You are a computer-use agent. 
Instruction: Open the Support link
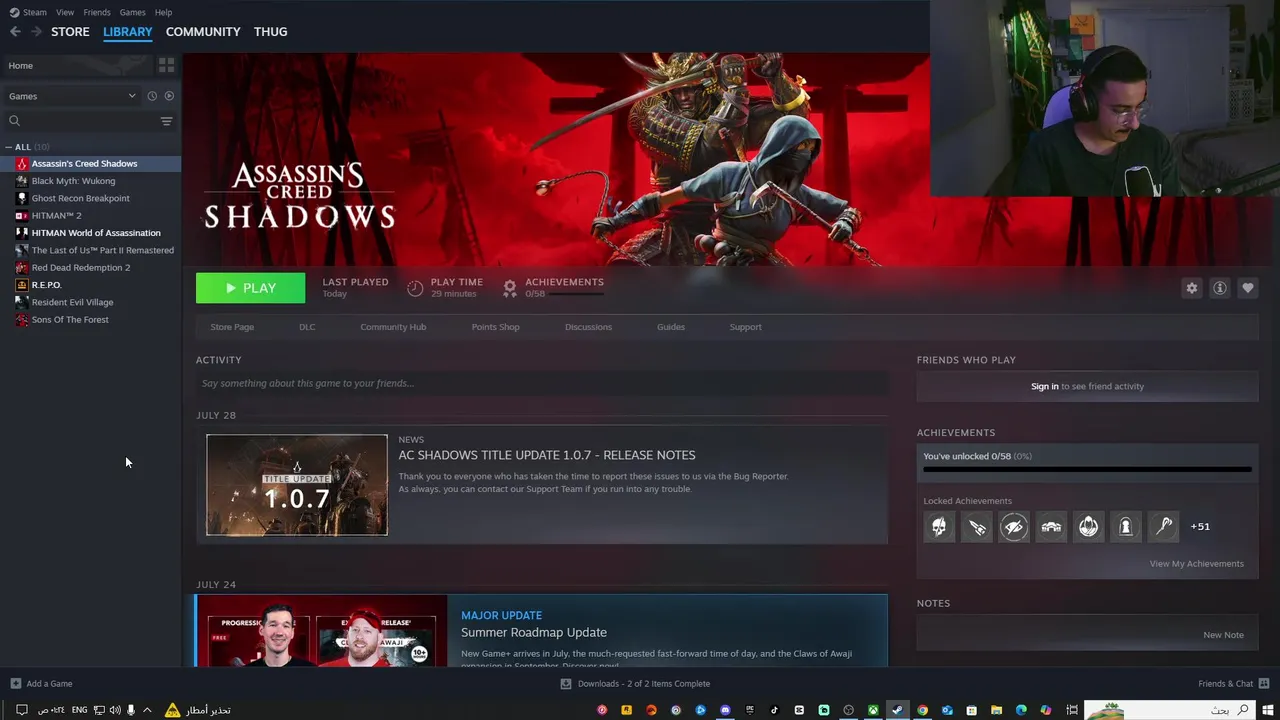click(x=745, y=327)
